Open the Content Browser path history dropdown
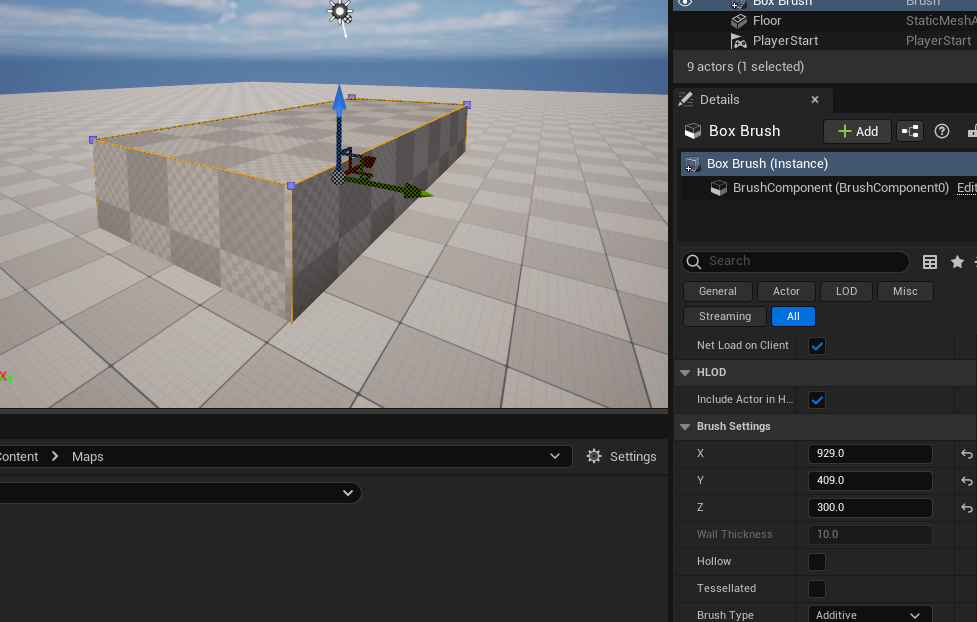 tap(555, 456)
